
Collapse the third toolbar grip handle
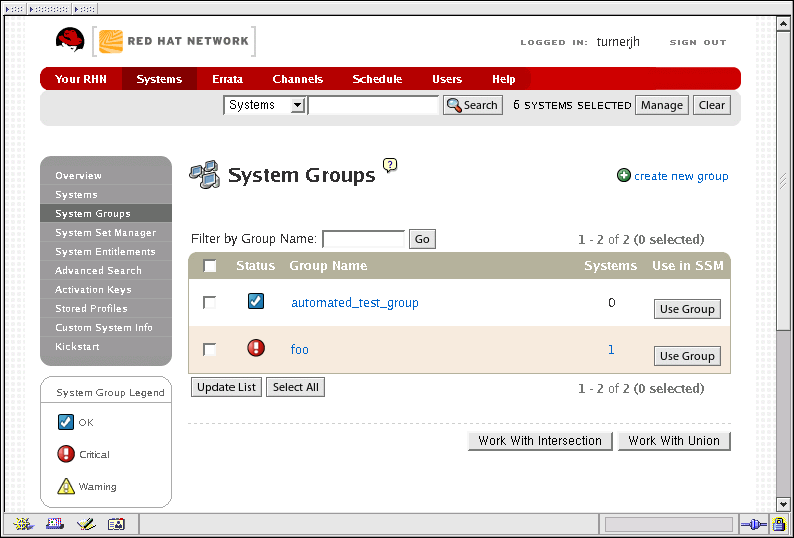tap(85, 9)
